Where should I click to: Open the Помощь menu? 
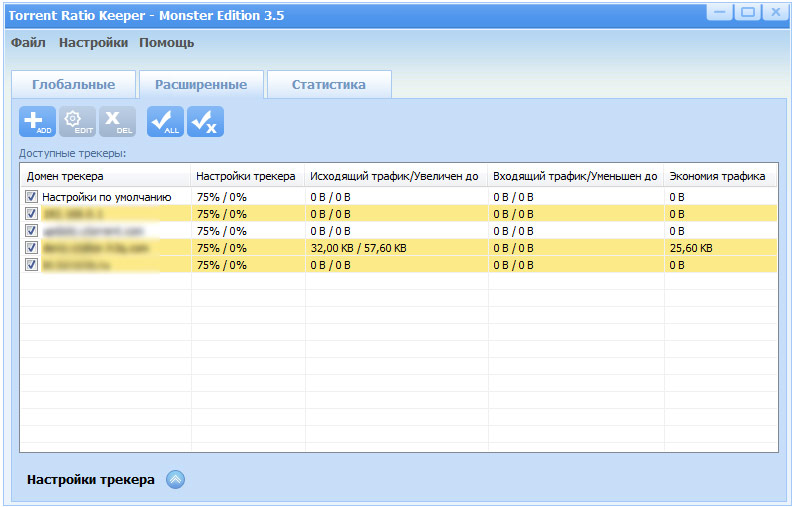[x=166, y=43]
